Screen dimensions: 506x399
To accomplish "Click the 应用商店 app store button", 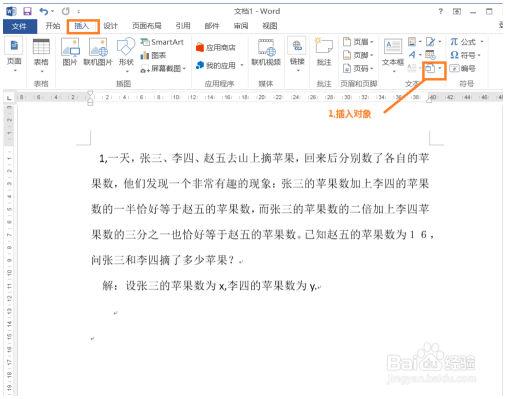I will 215,47.
